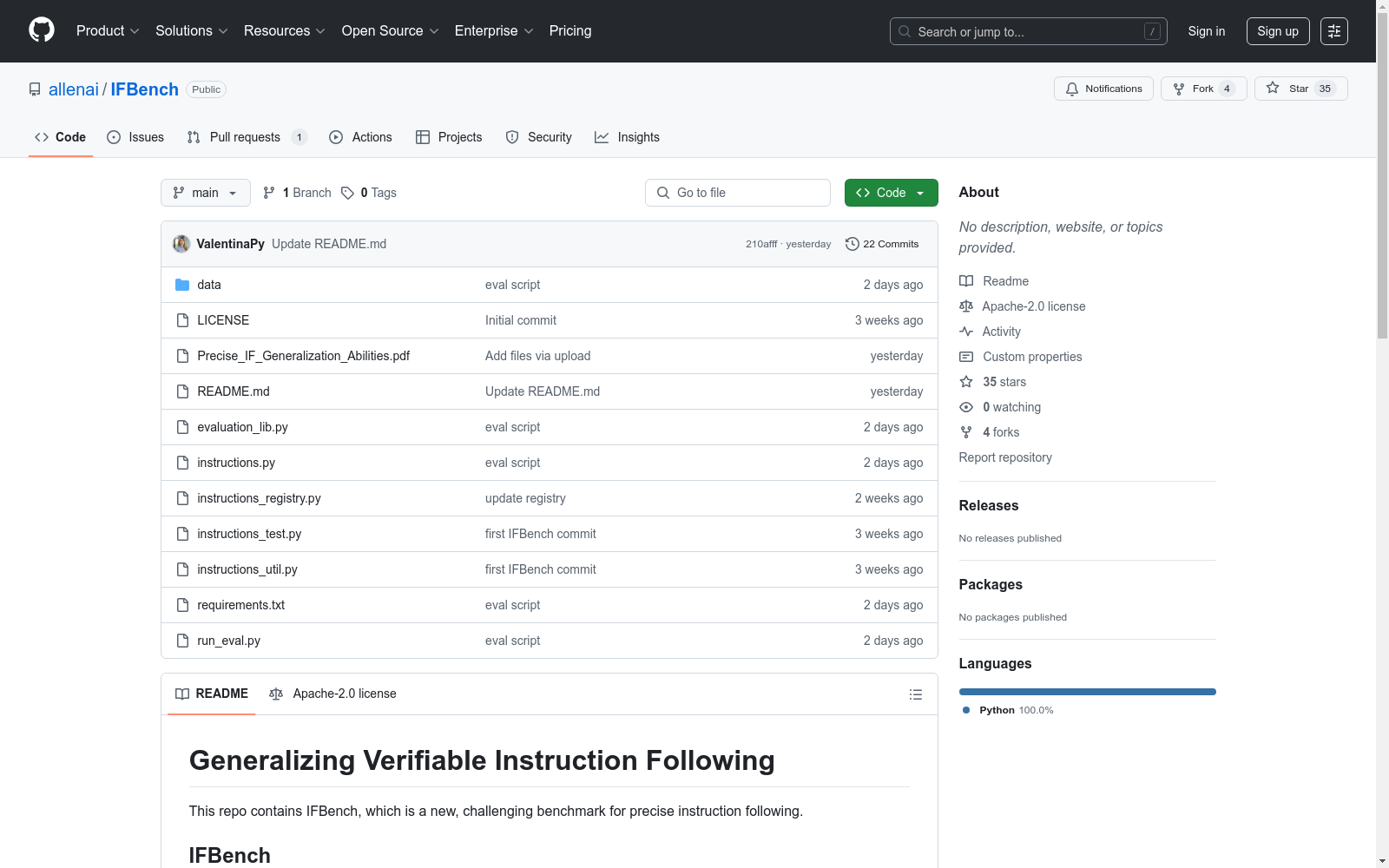The width and height of the screenshot is (1389, 868).
Task: Click the GitHub logo icon
Action: point(42,30)
